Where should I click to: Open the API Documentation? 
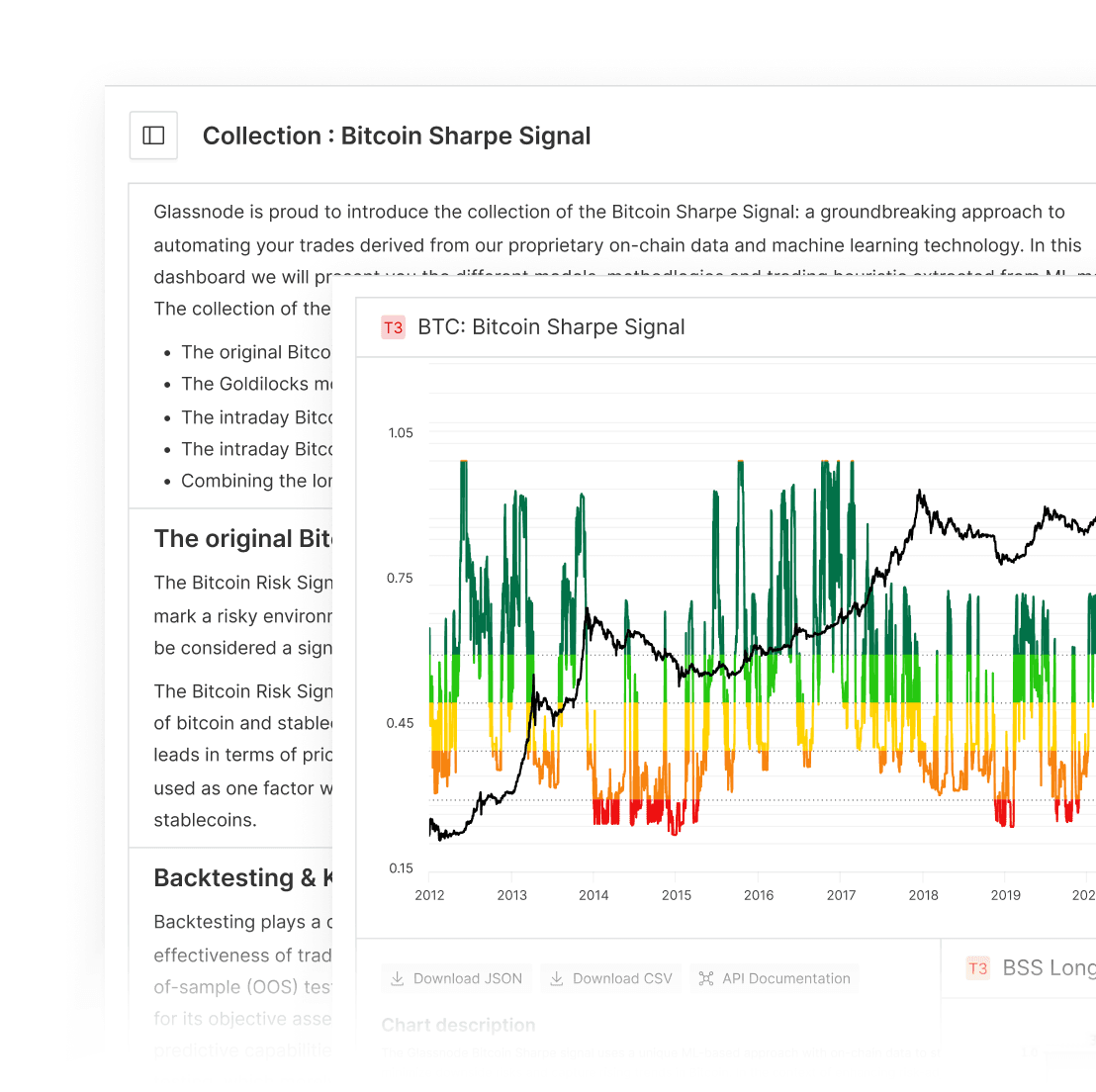[775, 978]
